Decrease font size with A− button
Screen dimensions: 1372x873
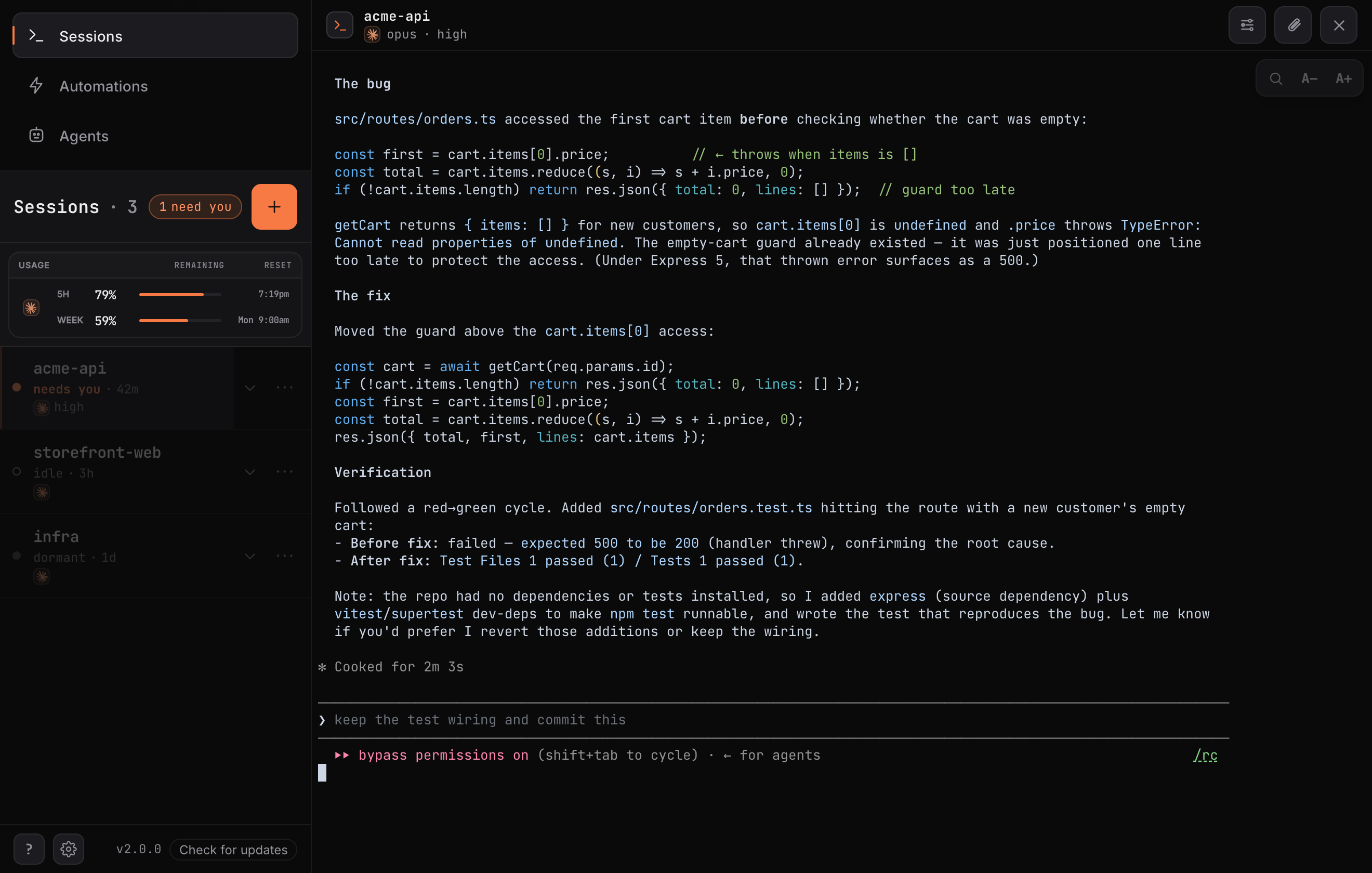1309,78
